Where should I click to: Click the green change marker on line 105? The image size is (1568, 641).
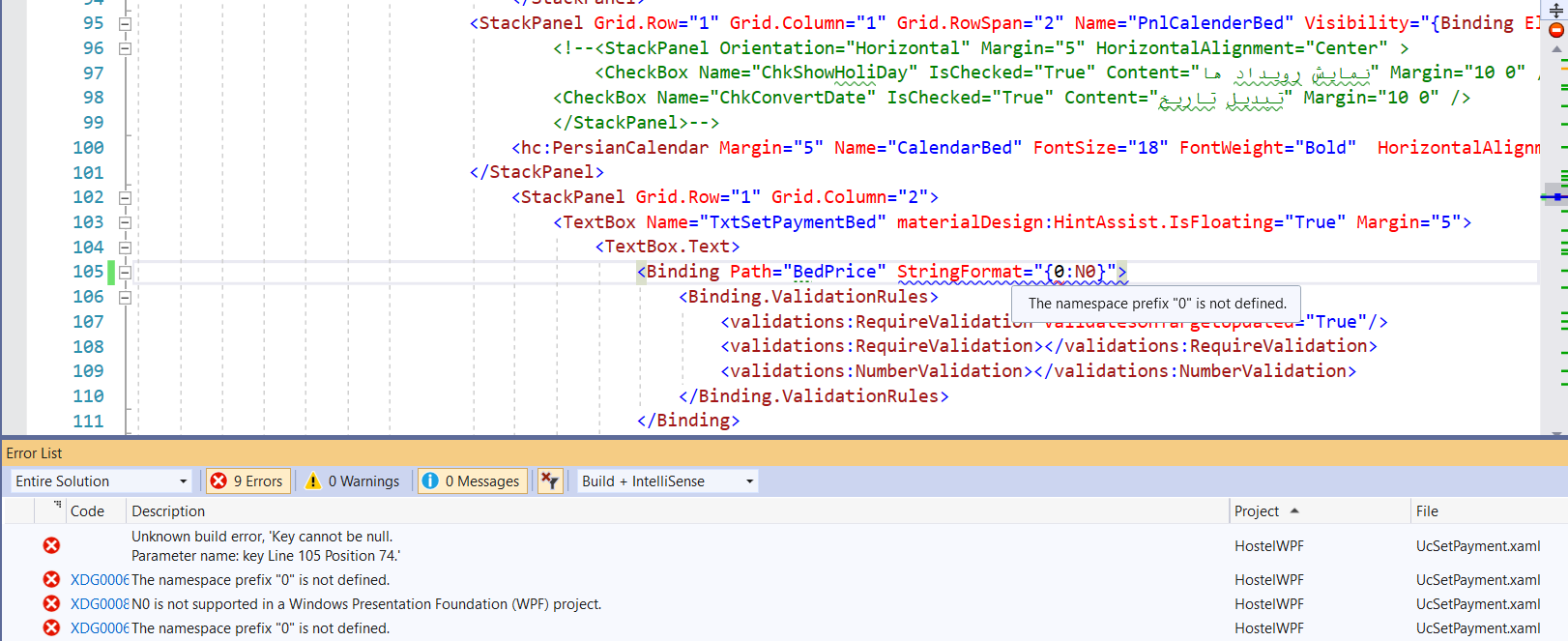(111, 272)
